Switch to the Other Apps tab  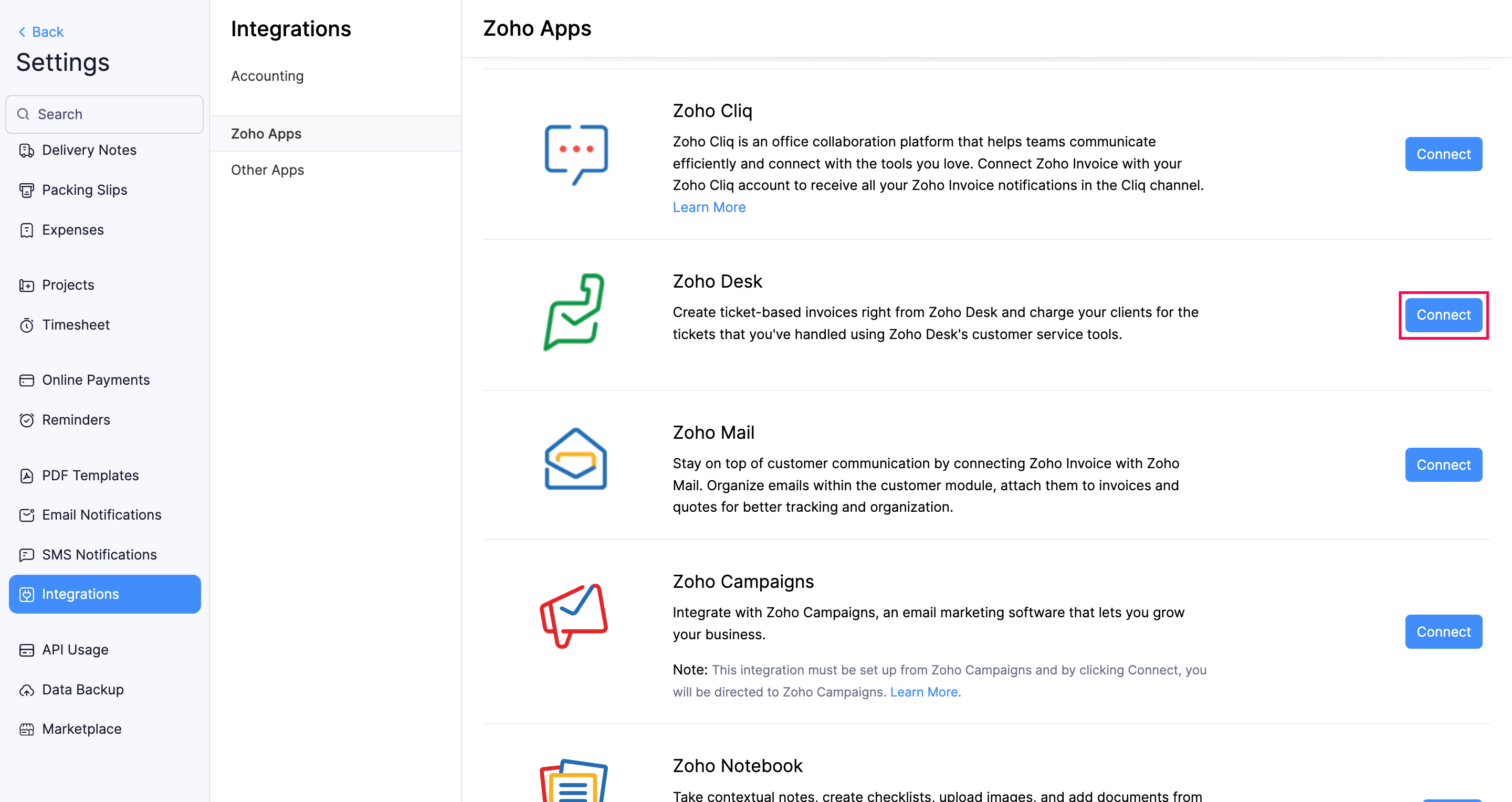click(268, 170)
